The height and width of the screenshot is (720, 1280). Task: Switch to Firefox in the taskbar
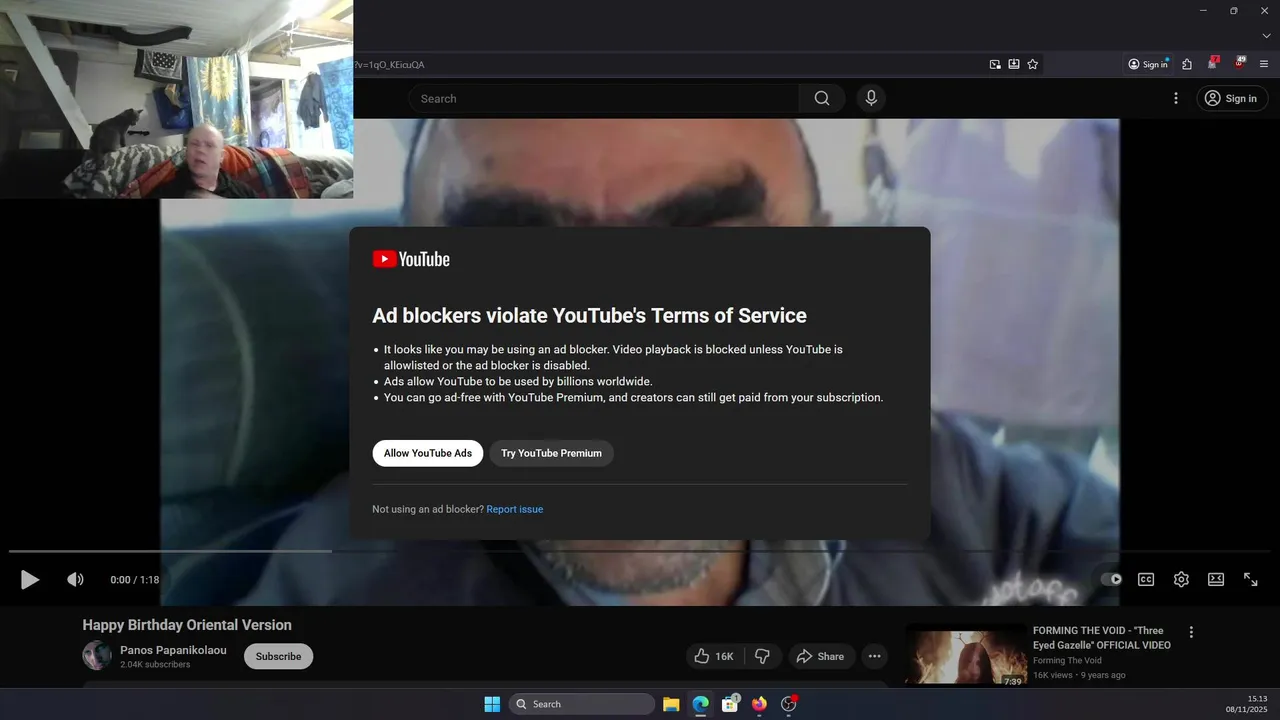click(x=759, y=704)
